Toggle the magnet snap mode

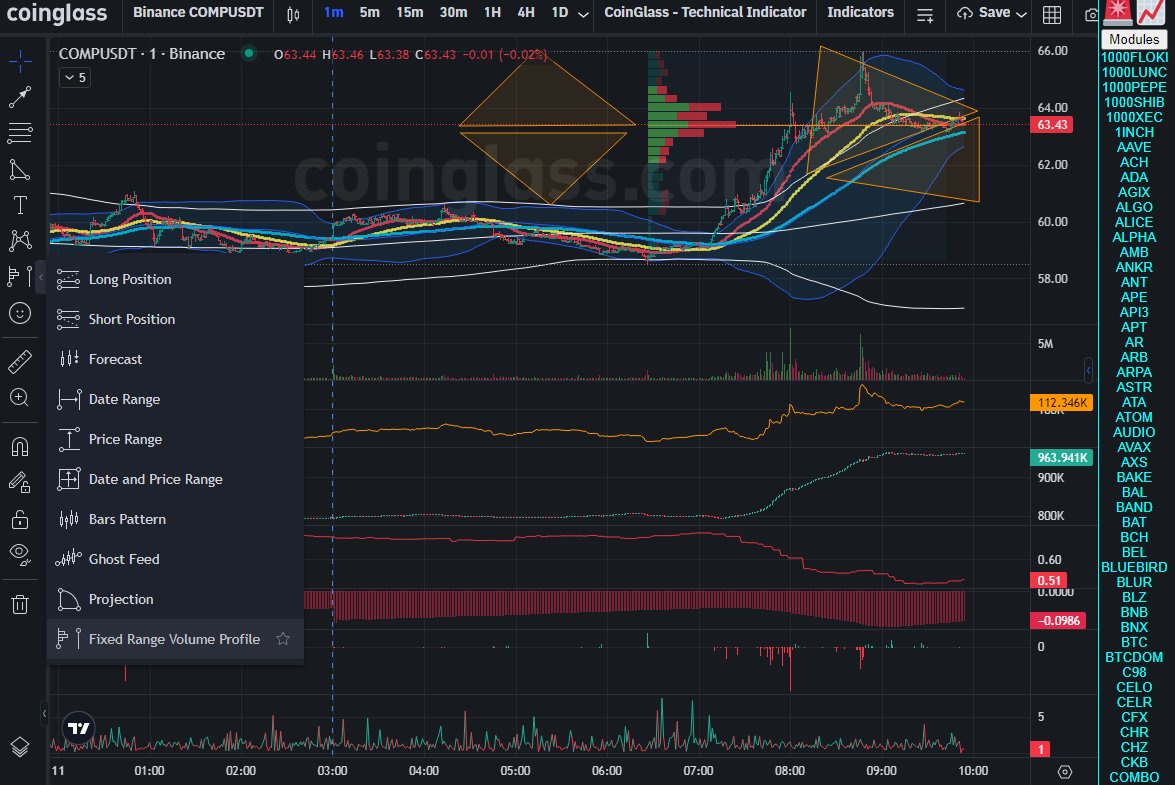tap(20, 446)
